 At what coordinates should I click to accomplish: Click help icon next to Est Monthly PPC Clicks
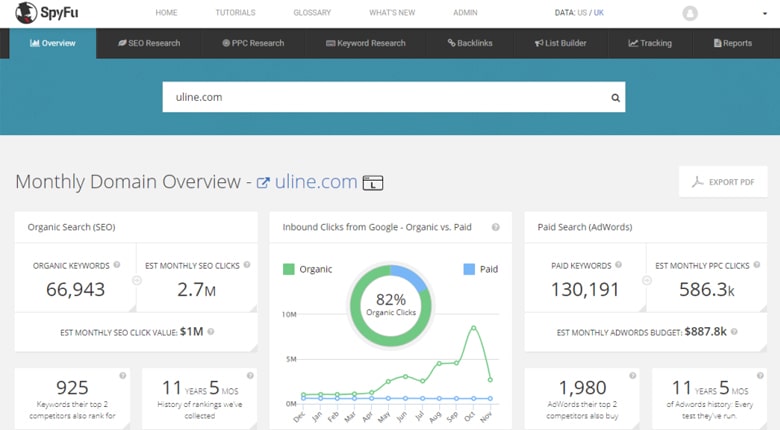(x=757, y=265)
